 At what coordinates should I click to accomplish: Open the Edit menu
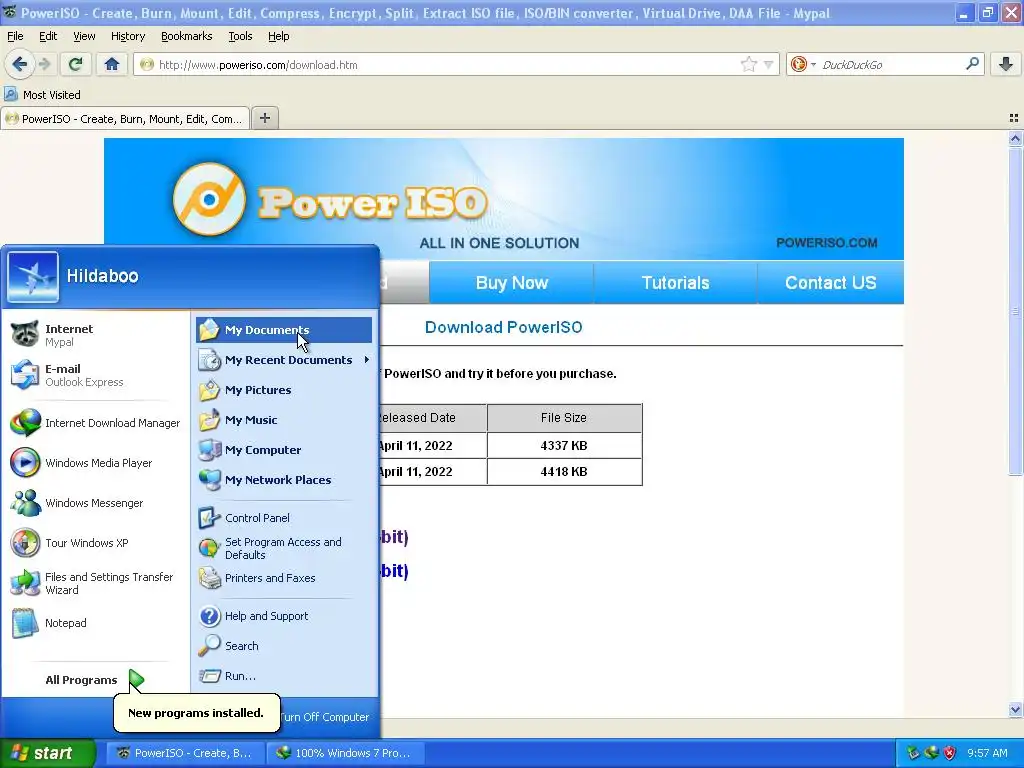(48, 36)
